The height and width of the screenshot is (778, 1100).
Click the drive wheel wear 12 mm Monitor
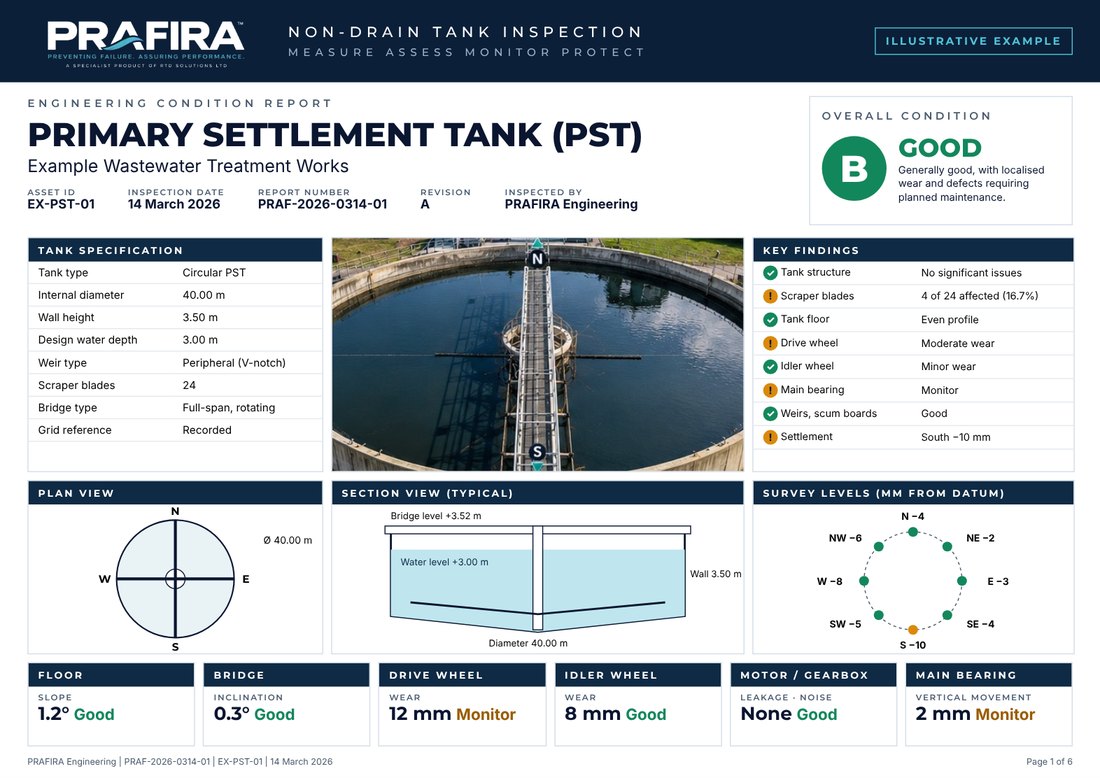(x=452, y=714)
